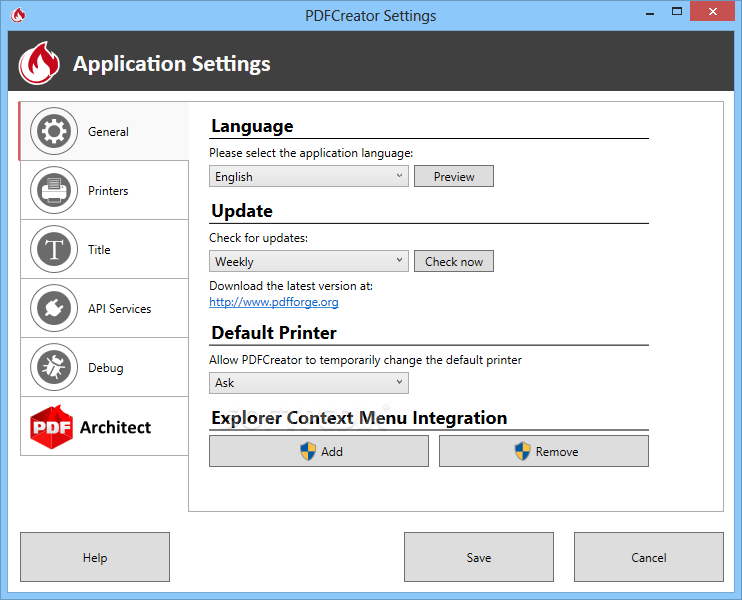Screen dimensions: 742x600
Task: Click the Title letter T icon
Action: pos(54,249)
